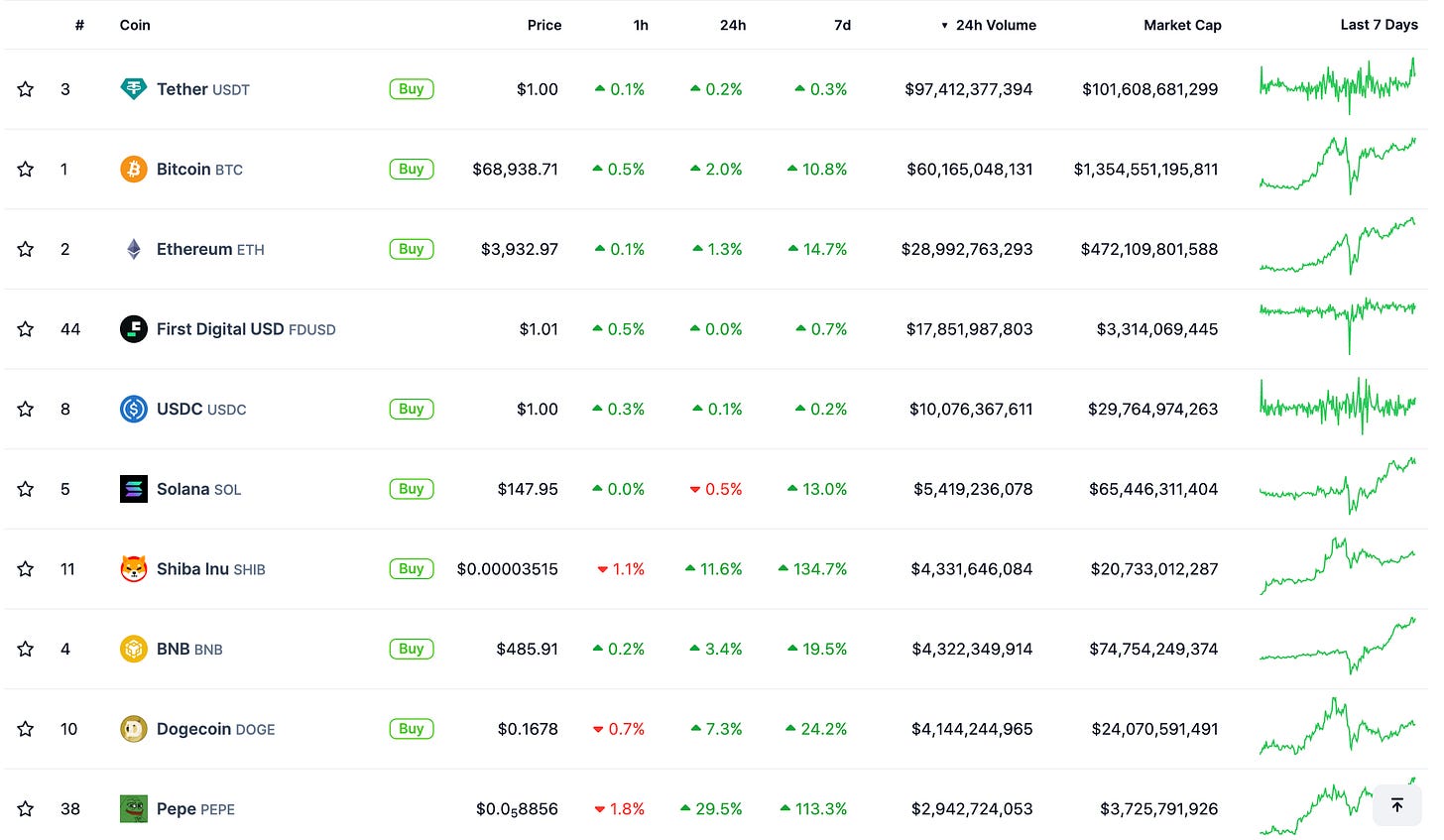Toggle the Dogecoin favorite star
The image size is (1444, 840).
coord(26,729)
